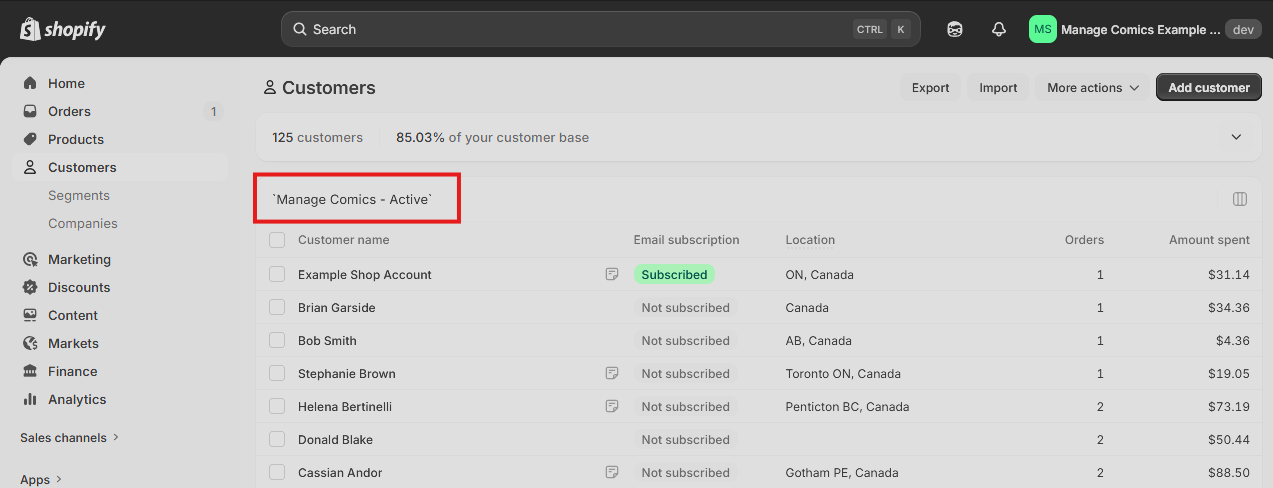1273x488 pixels.
Task: Open the More actions dropdown
Action: point(1093,88)
